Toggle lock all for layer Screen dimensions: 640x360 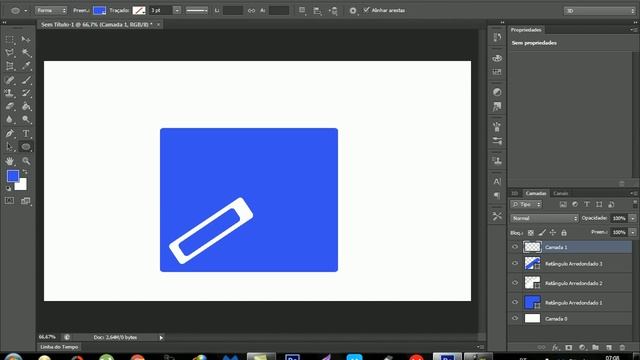(564, 233)
